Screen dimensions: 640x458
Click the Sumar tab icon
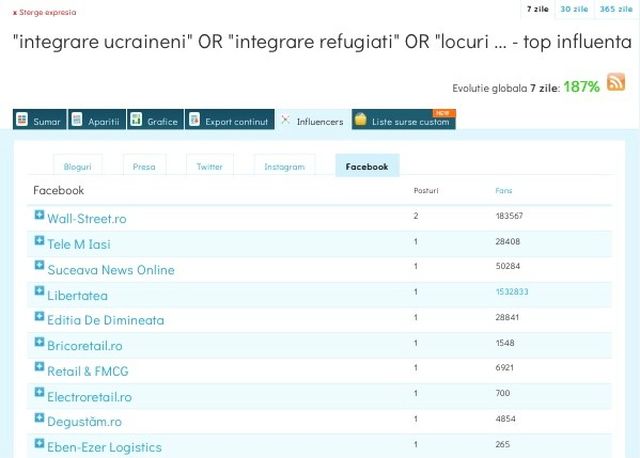[x=22, y=119]
